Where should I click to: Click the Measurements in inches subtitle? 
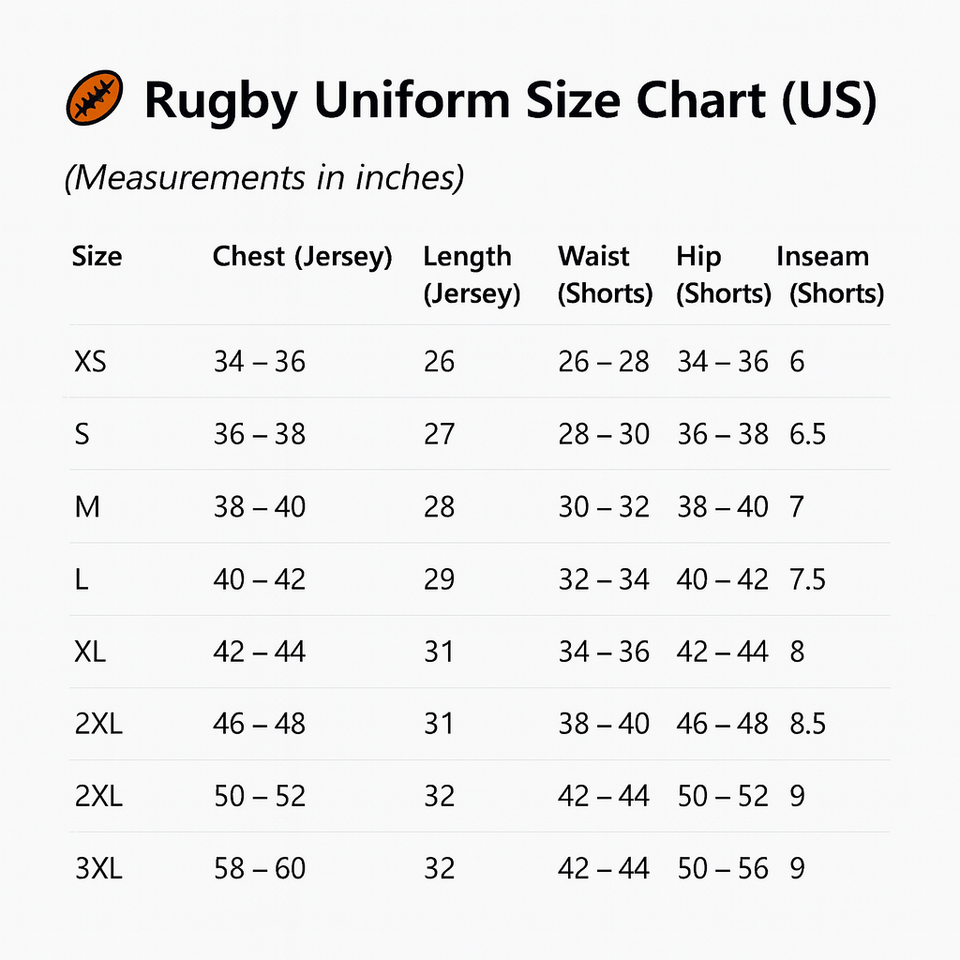(x=264, y=178)
